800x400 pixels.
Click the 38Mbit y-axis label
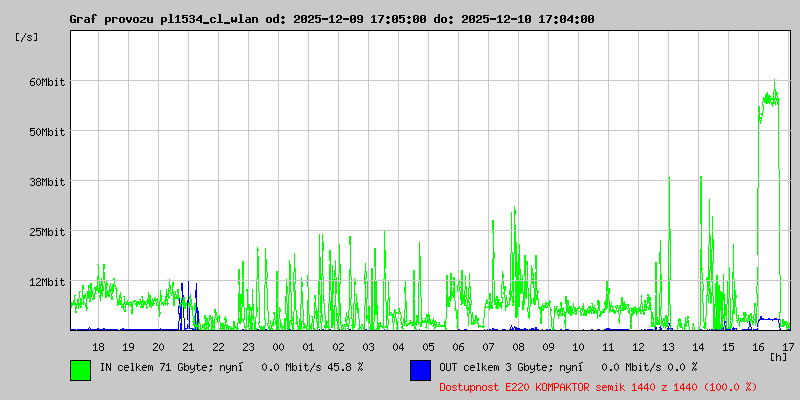point(47,182)
